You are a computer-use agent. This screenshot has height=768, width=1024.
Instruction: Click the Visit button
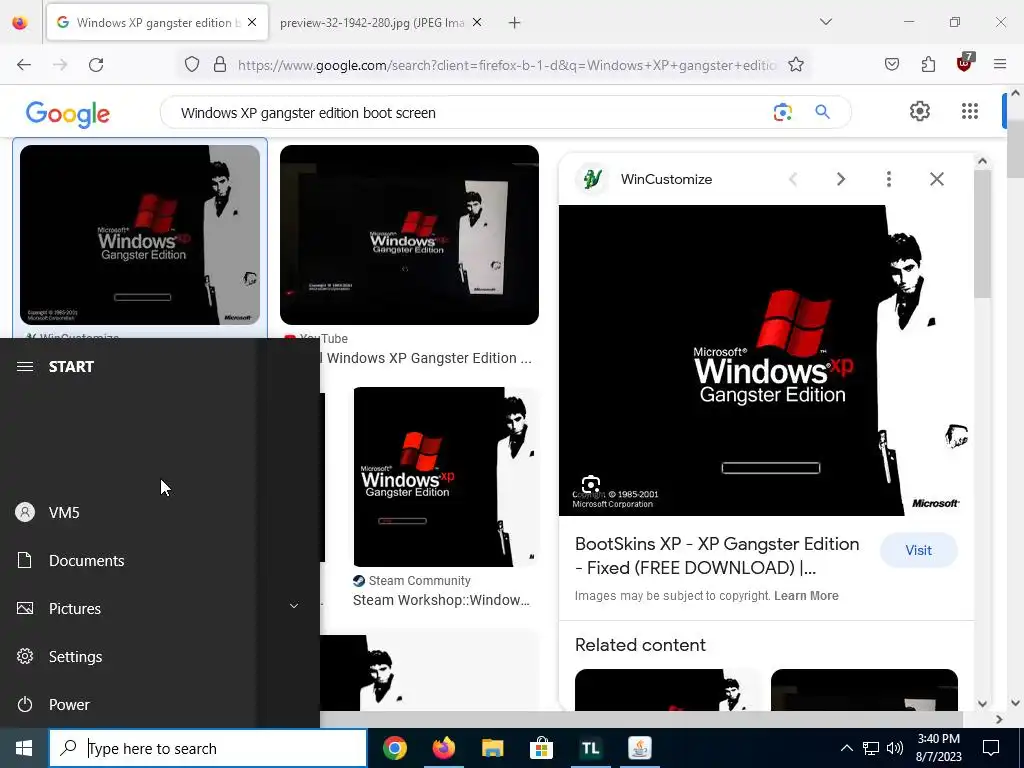tap(918, 551)
